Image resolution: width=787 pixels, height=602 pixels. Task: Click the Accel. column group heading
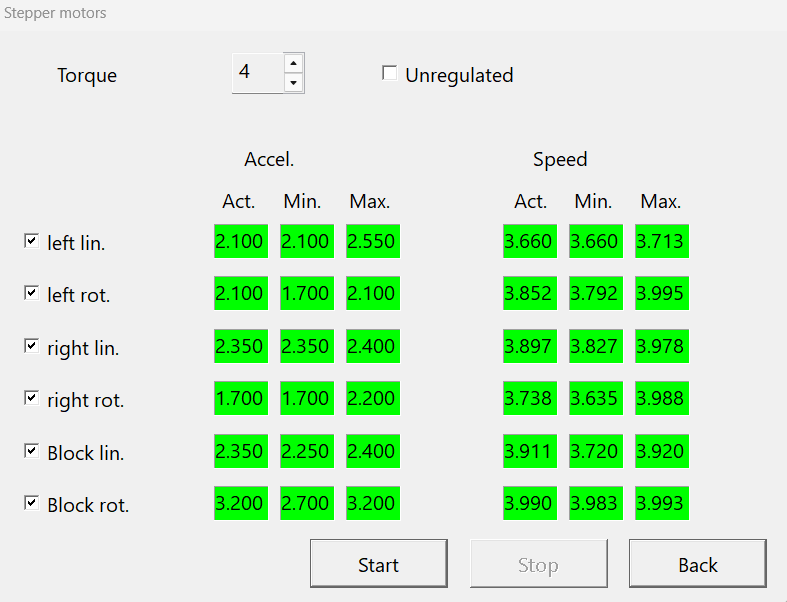click(x=269, y=159)
